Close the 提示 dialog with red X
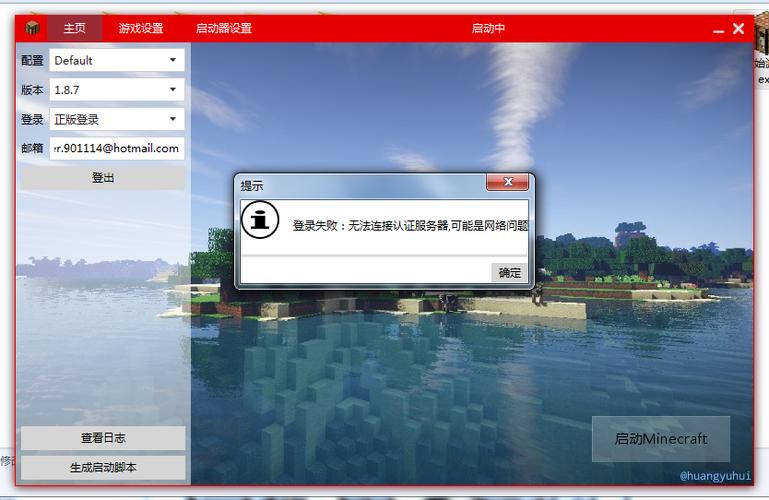Screen dimensions: 769x500 point(508,182)
